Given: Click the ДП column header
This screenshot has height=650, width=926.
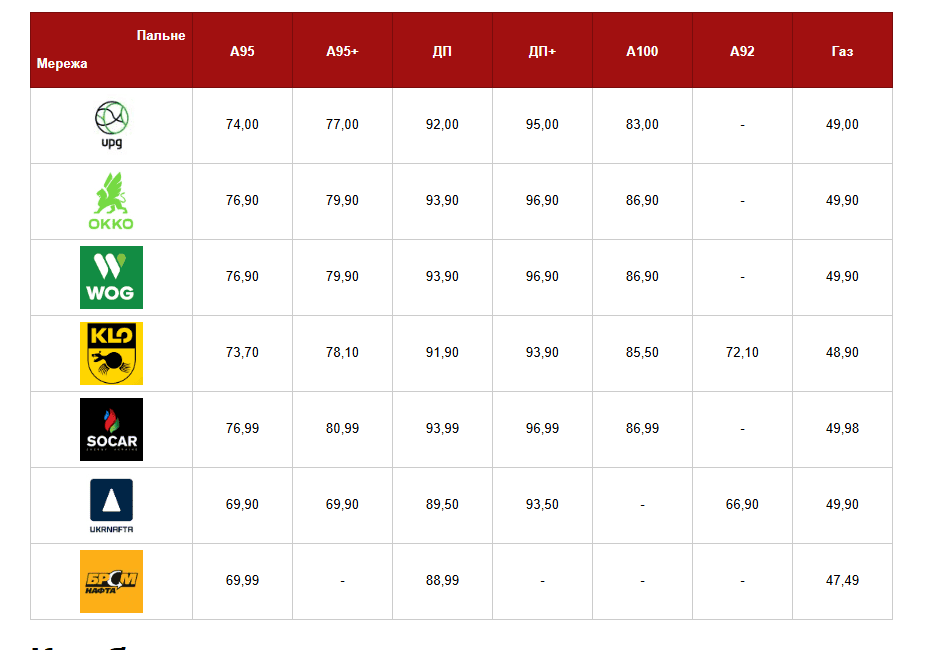Looking at the screenshot, I should pos(442,51).
